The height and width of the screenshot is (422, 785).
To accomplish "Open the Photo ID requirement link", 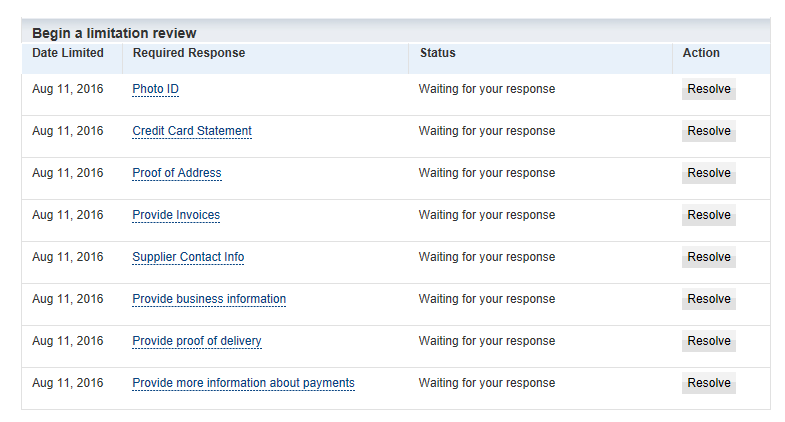I will click(x=155, y=89).
